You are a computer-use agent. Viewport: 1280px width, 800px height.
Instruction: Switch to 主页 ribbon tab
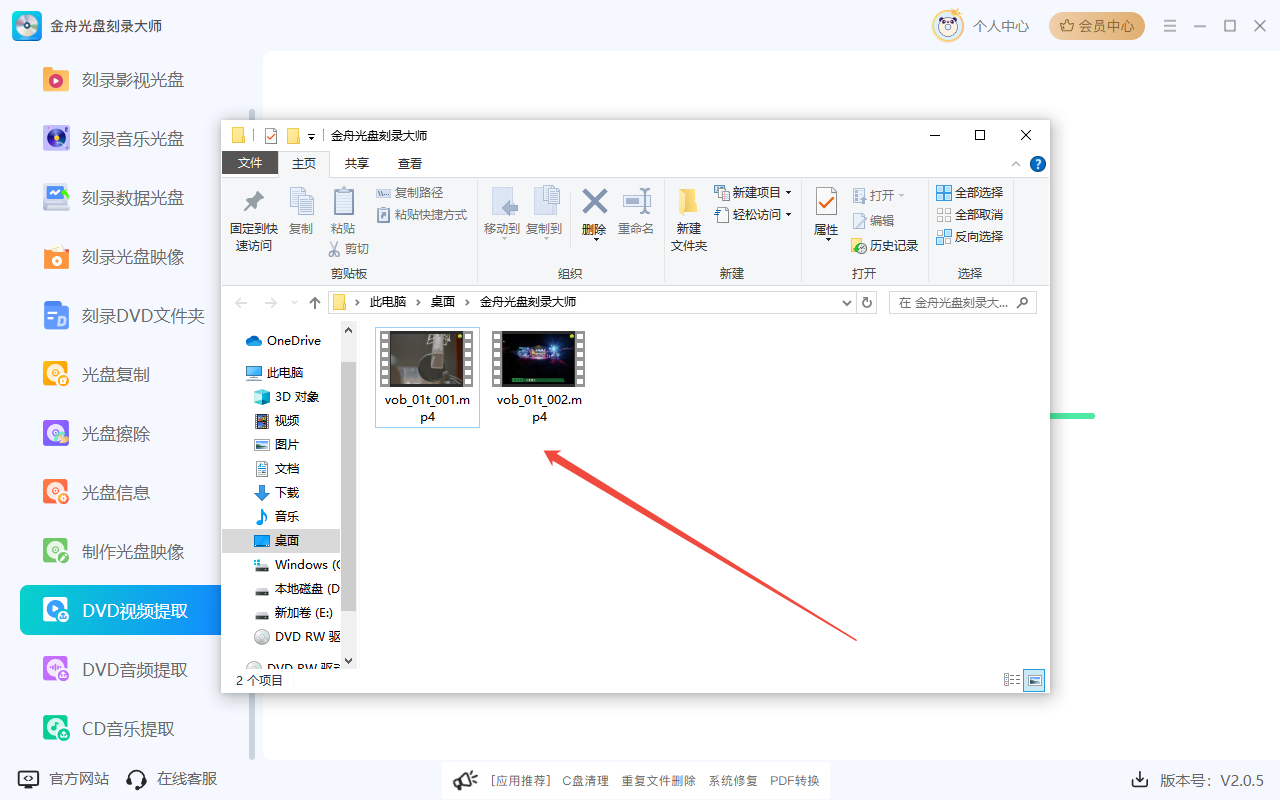point(303,163)
